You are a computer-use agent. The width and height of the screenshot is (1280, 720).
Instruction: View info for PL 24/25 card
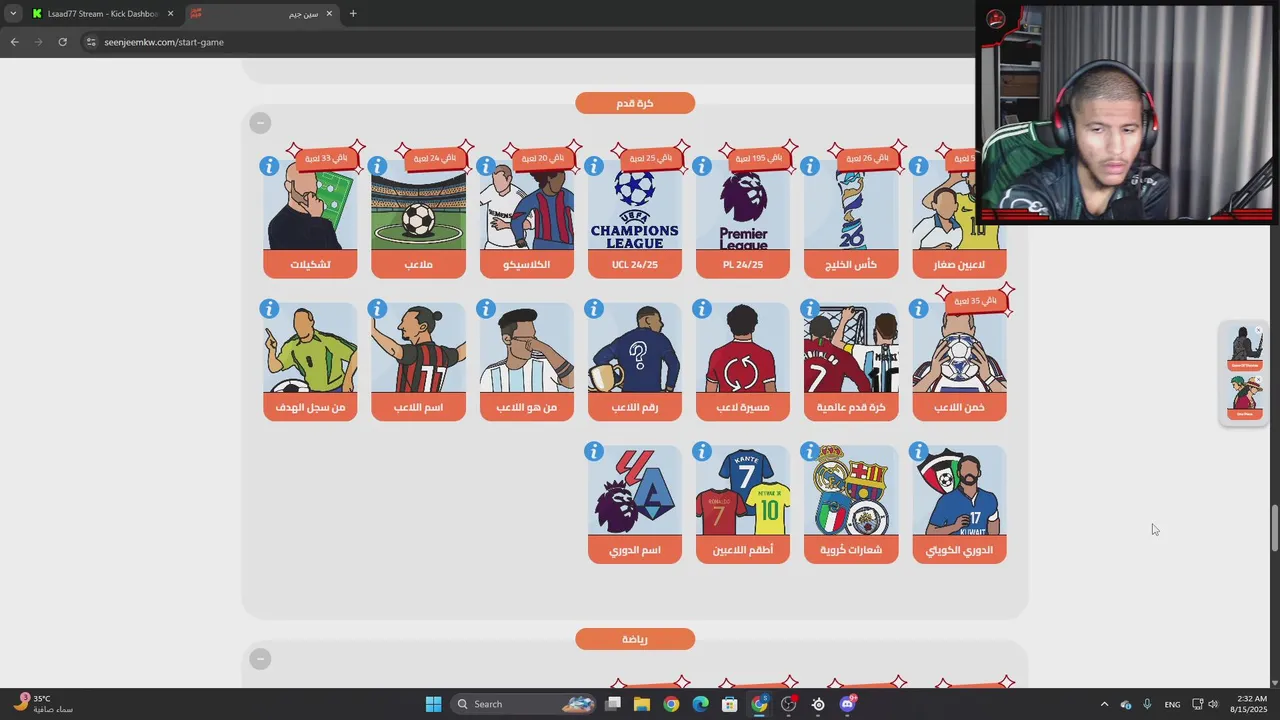[x=702, y=166]
